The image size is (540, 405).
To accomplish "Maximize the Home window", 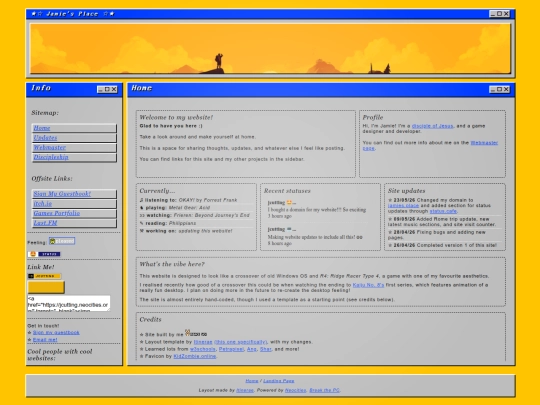I will (x=499, y=90).
